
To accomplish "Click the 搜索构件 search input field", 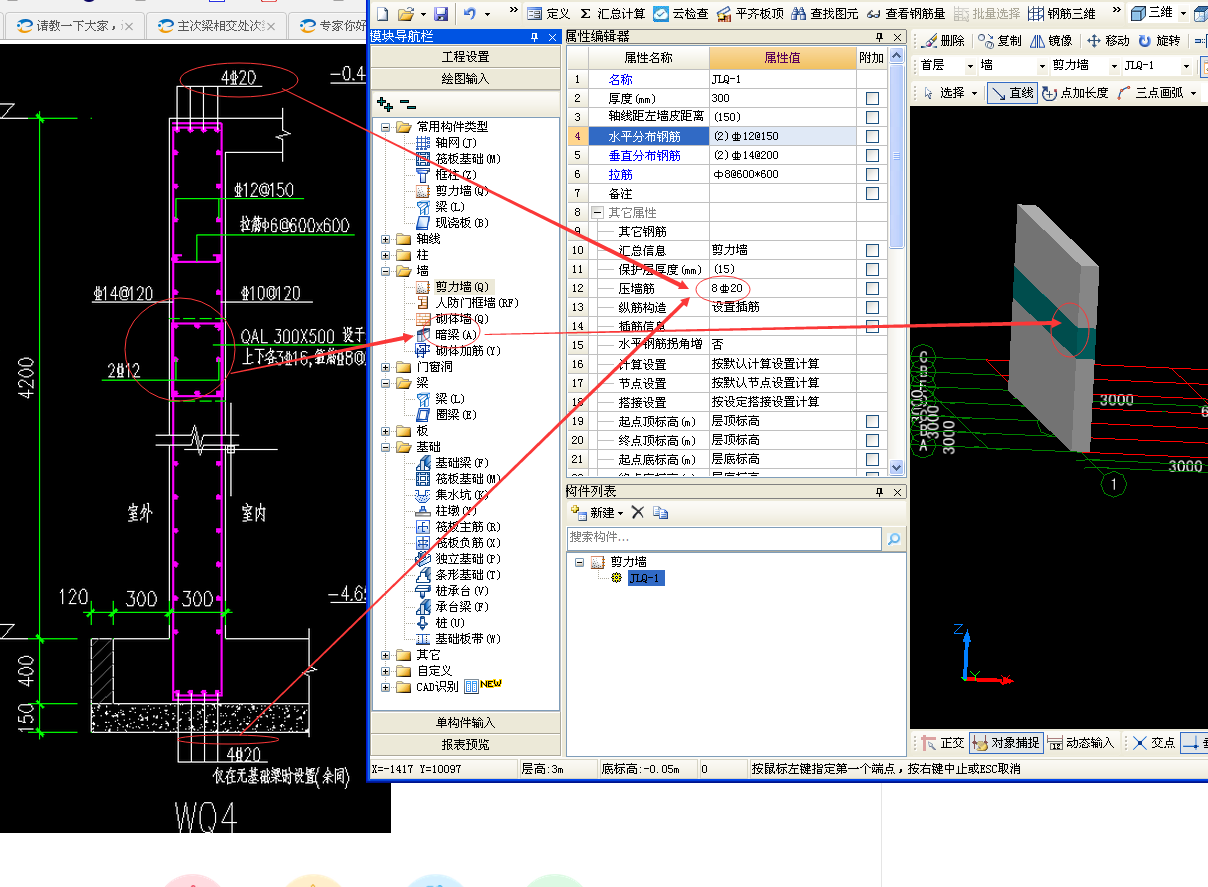I will (724, 538).
